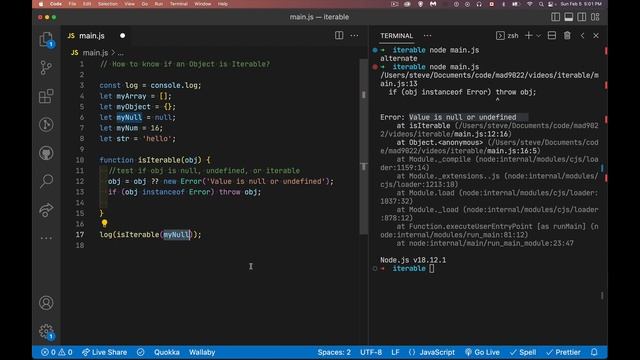Click the Node.js v18.12.1 text in terminal
Viewport: 640px width, 360px height.
click(x=413, y=260)
